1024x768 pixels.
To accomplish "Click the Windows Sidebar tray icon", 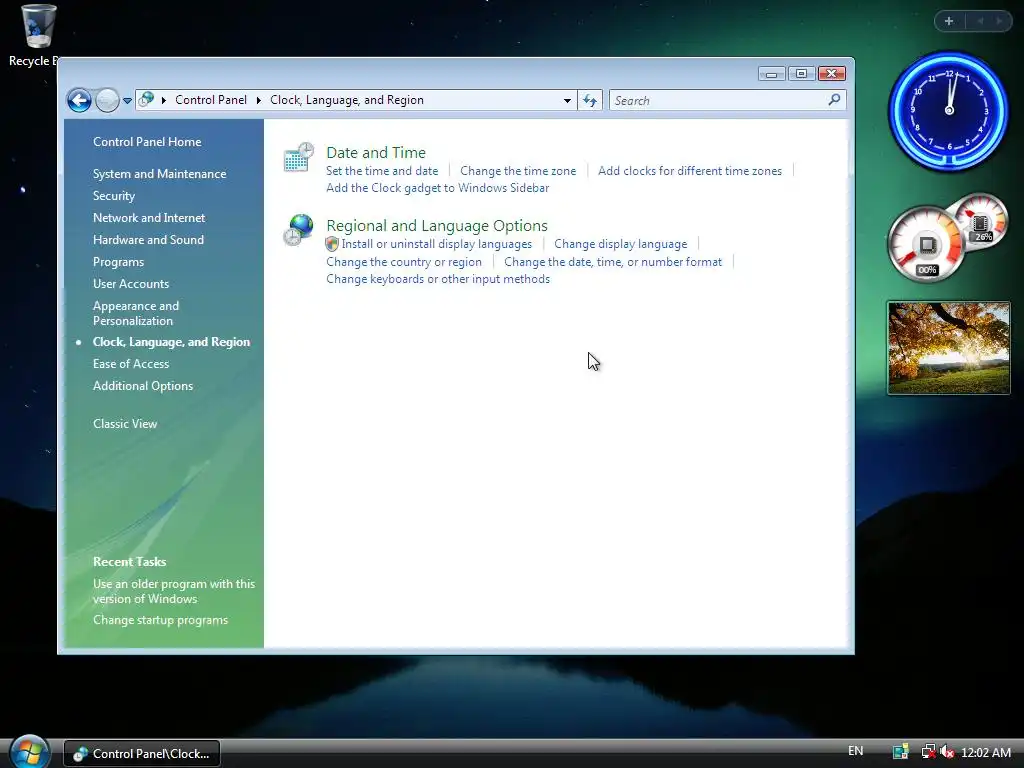I will coord(901,752).
